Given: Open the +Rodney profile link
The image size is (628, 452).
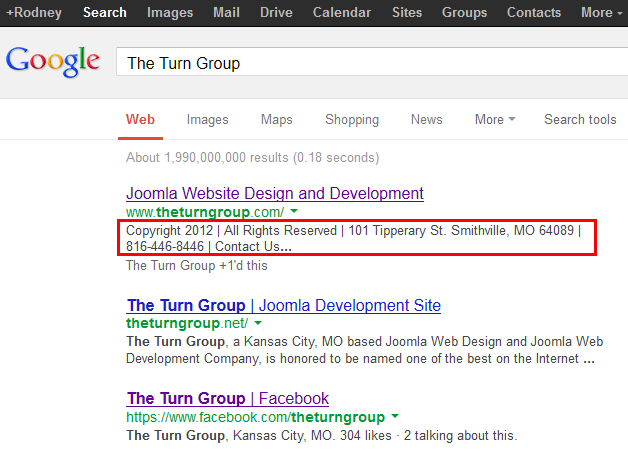Looking at the screenshot, I should click(x=34, y=12).
